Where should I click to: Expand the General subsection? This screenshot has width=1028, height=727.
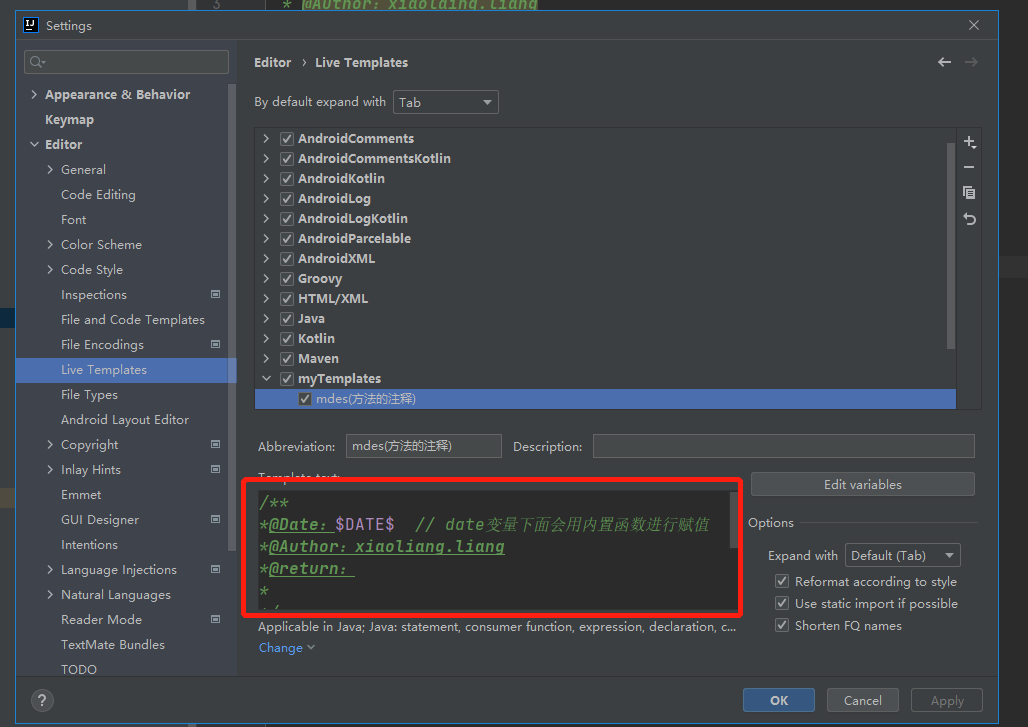point(50,169)
